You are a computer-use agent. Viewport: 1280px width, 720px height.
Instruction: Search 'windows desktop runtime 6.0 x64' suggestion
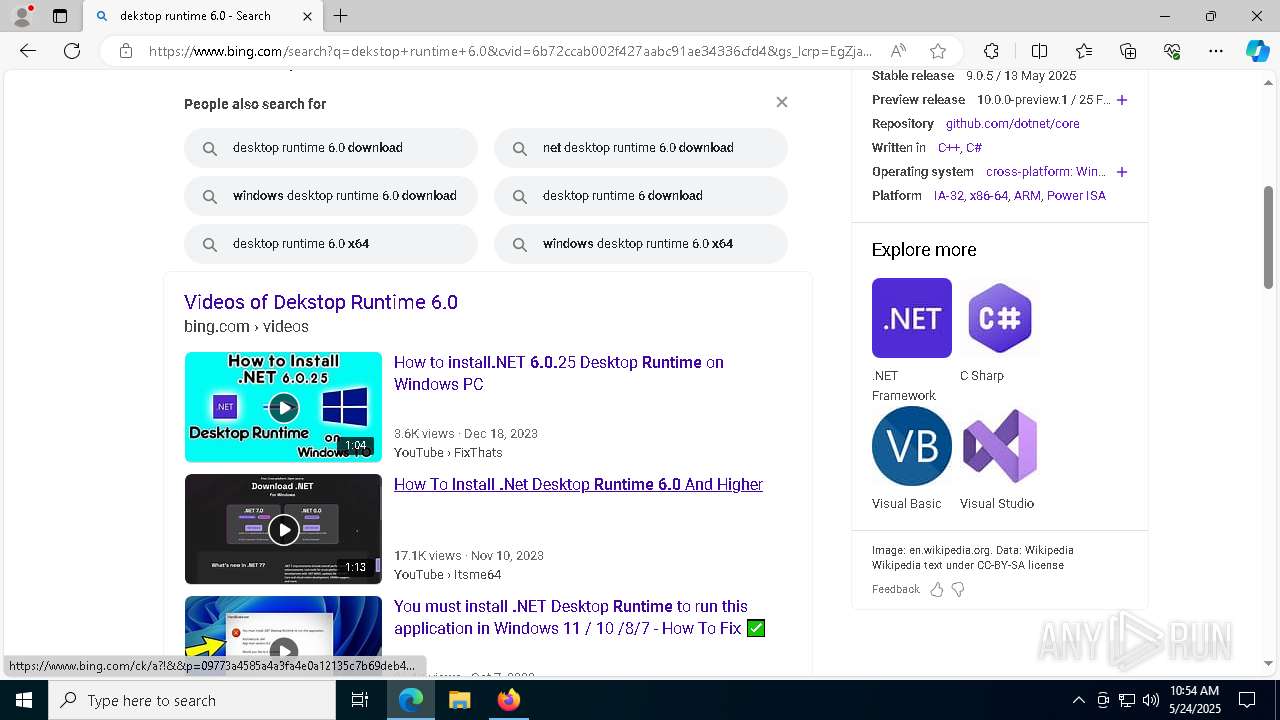click(641, 244)
